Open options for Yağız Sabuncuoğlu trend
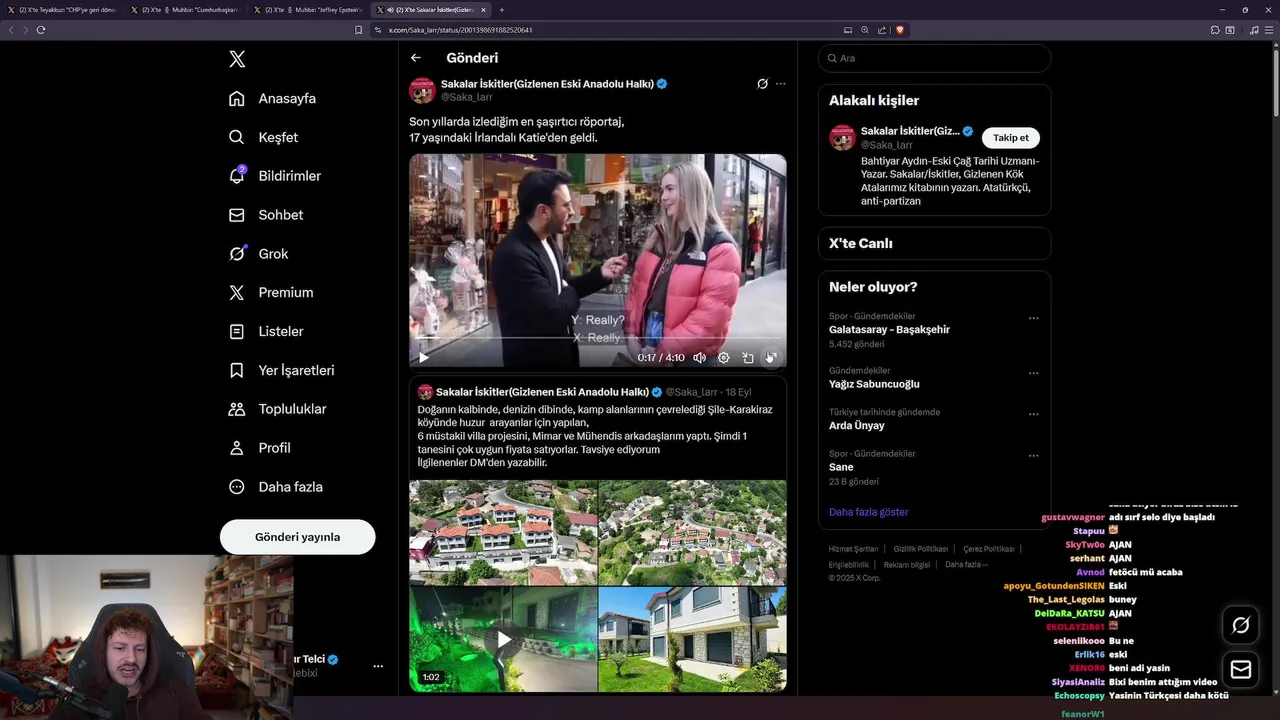1280x720 pixels. tap(1034, 373)
